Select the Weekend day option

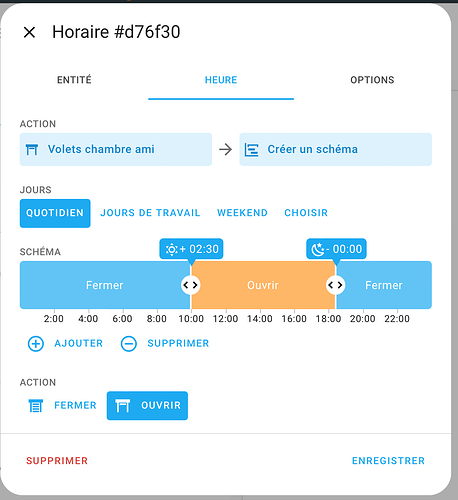tap(242, 213)
